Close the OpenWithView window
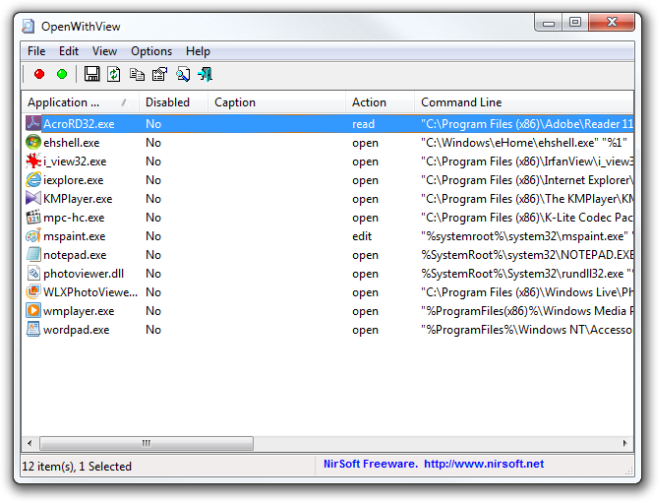The image size is (660, 503). point(612,22)
